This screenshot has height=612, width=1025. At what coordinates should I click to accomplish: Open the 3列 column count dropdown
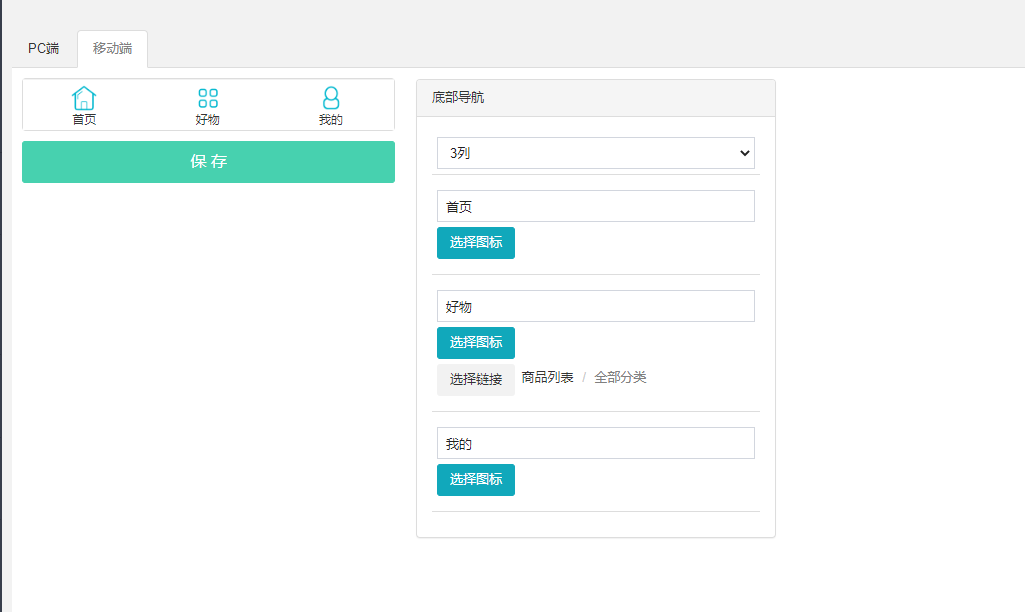(x=596, y=153)
